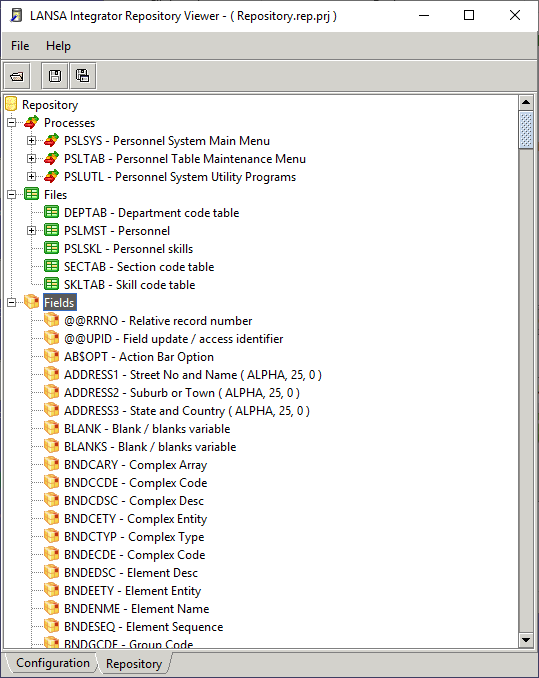The height and width of the screenshot is (678, 539).
Task: Click the save all toolbar icon
Action: pos(83,77)
